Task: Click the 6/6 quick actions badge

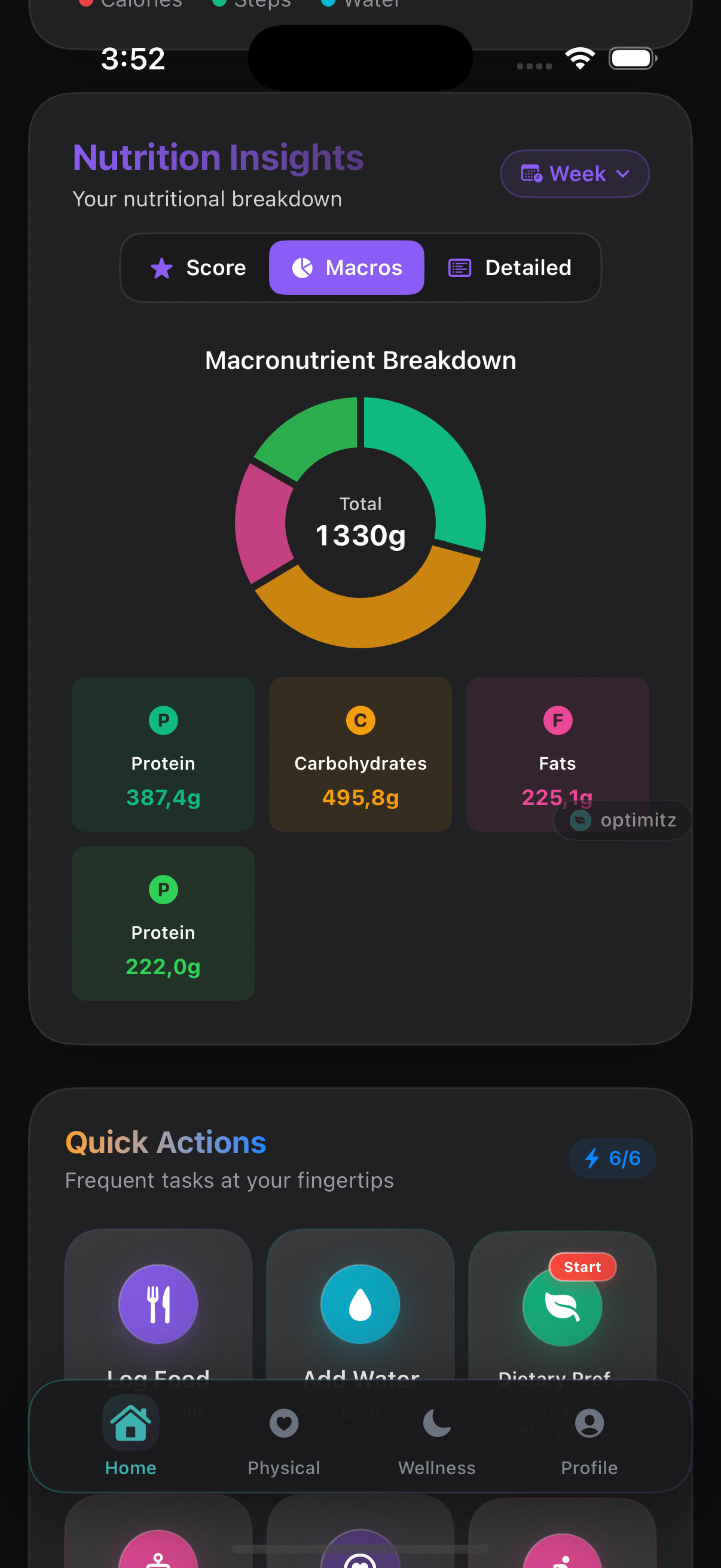Action: pos(612,1158)
